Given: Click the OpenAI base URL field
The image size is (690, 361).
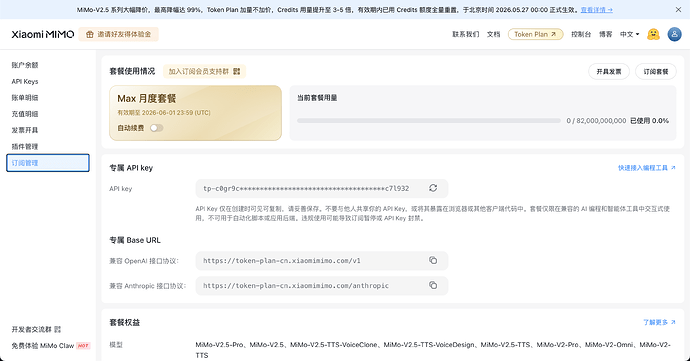Looking at the screenshot, I should pos(322,261).
